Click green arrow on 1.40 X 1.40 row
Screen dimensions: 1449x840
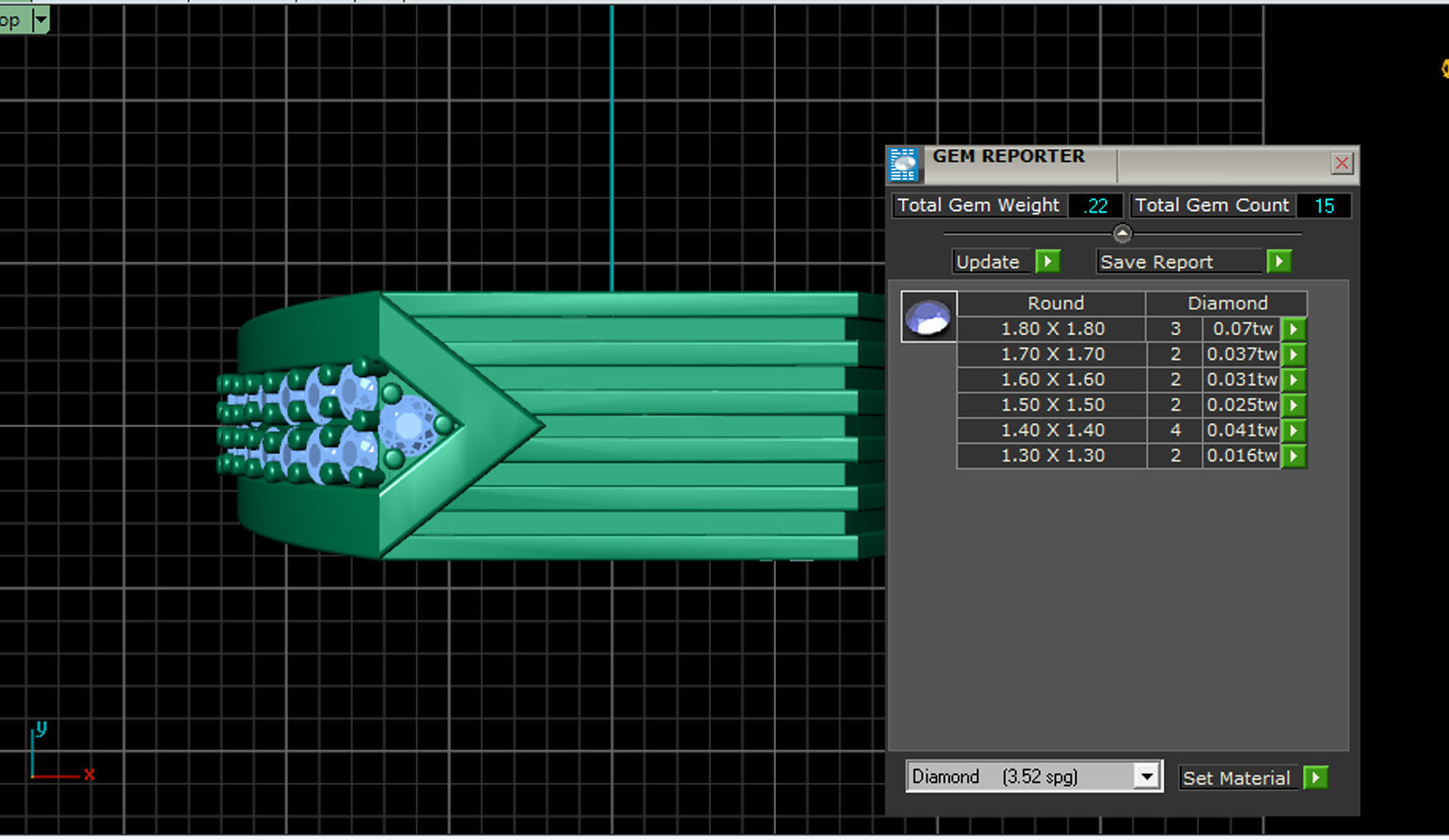1293,430
